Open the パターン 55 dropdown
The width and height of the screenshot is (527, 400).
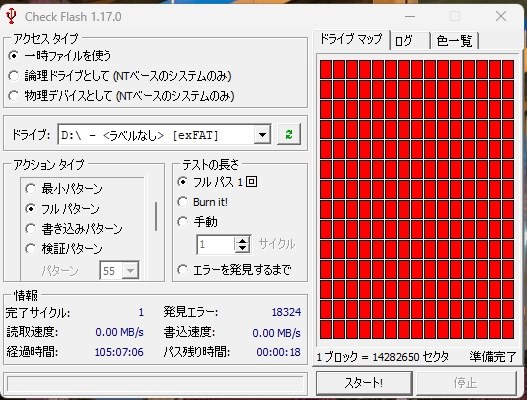pyautogui.click(x=130, y=270)
